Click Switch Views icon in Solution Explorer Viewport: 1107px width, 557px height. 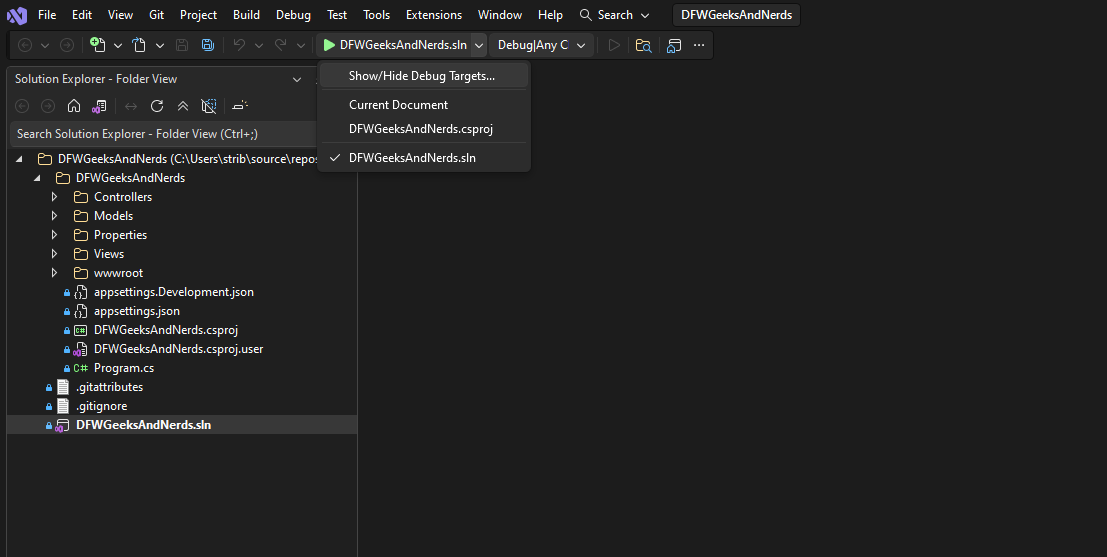click(99, 106)
